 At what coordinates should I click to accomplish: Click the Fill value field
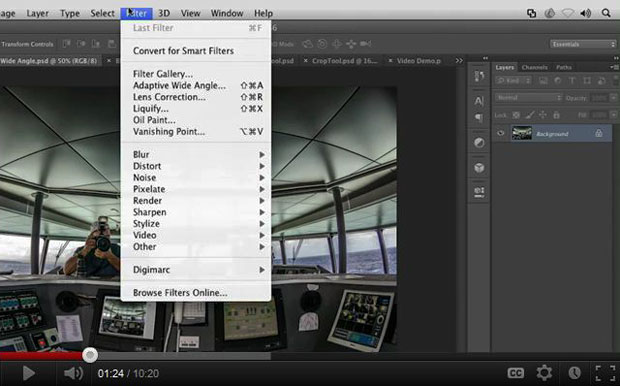click(599, 115)
